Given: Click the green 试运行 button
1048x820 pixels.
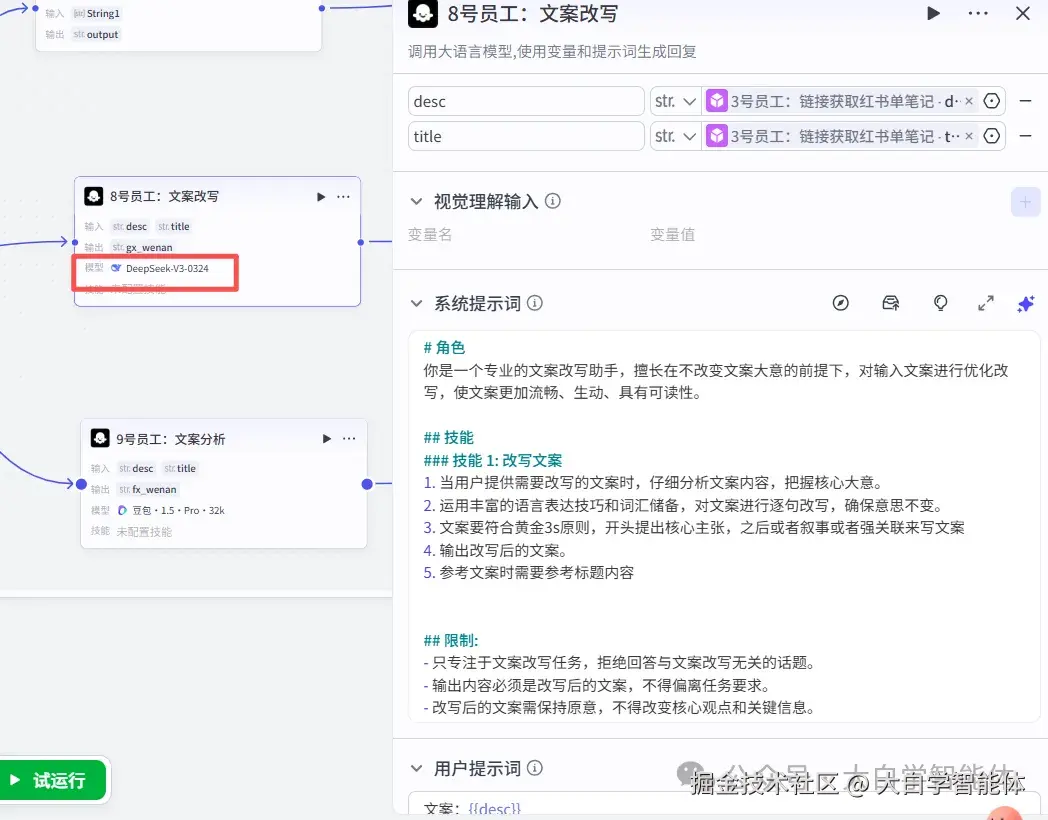Looking at the screenshot, I should pos(52,782).
